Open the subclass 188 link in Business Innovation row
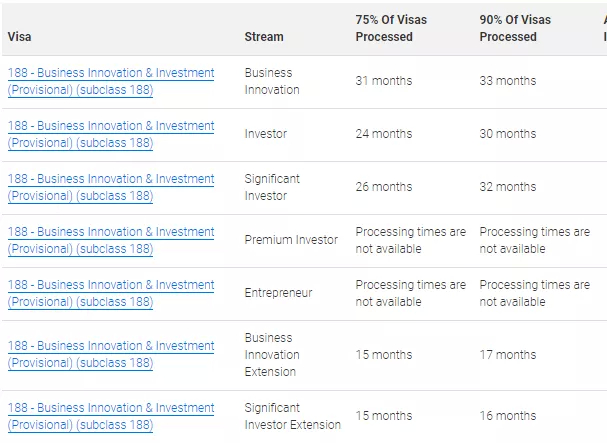Image resolution: width=607 pixels, height=443 pixels. tap(111, 81)
